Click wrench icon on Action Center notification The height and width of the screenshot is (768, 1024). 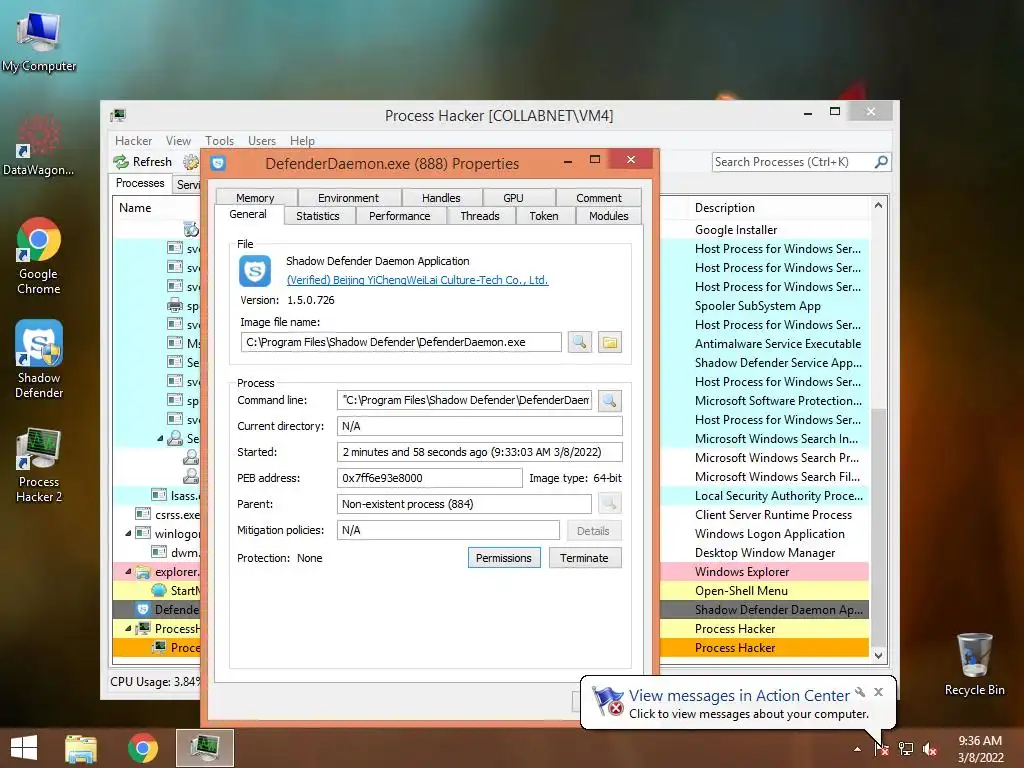click(859, 692)
